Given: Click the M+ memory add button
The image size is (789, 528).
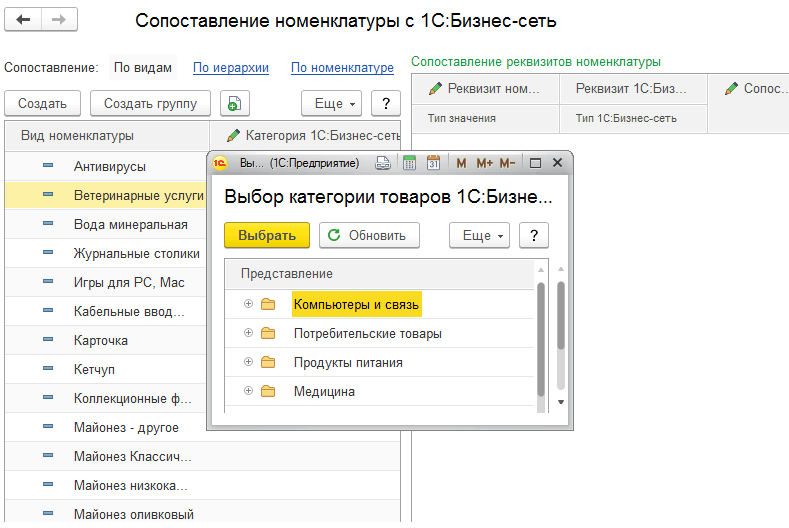Looking at the screenshot, I should (x=485, y=163).
